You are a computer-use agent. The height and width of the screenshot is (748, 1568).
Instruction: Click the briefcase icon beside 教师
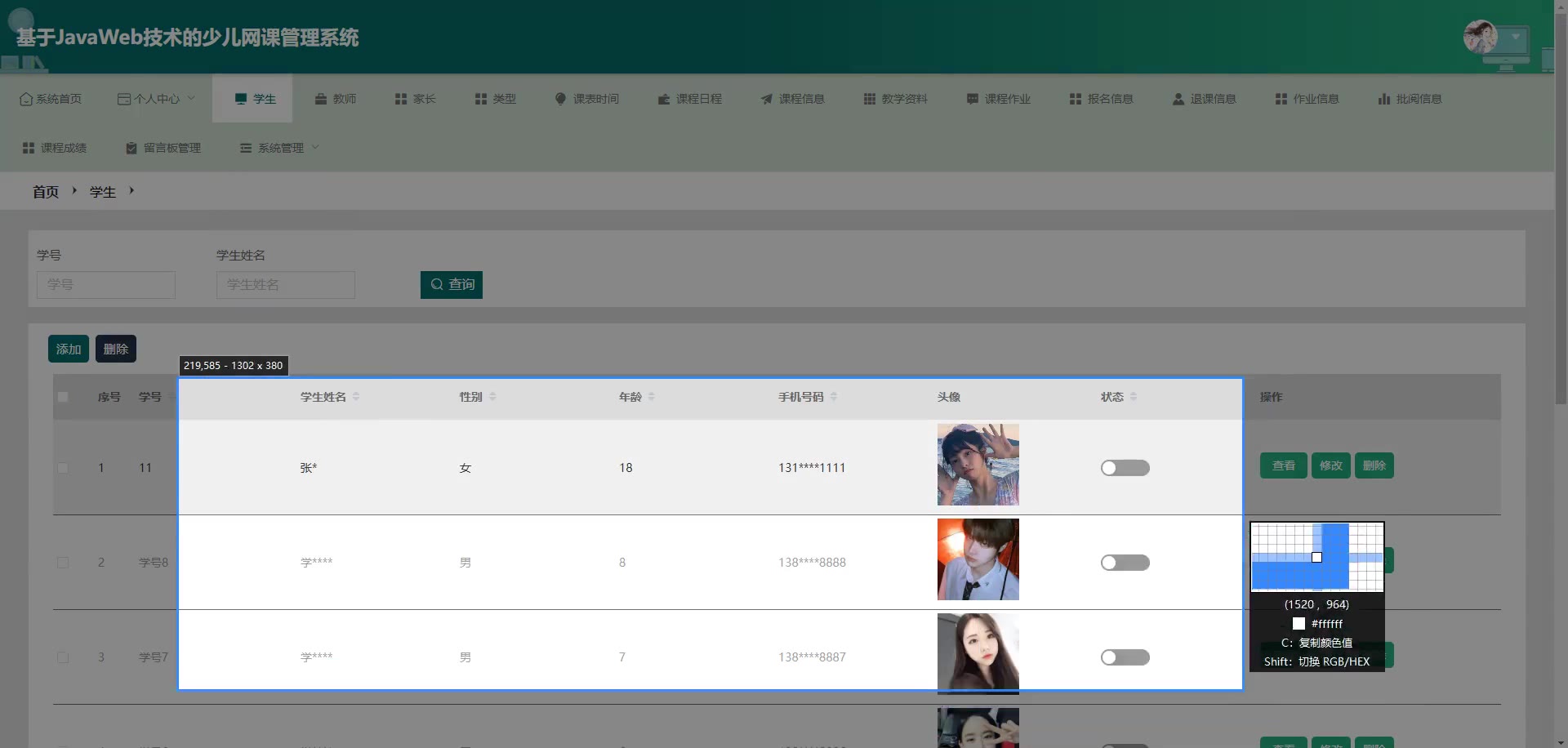(x=321, y=99)
